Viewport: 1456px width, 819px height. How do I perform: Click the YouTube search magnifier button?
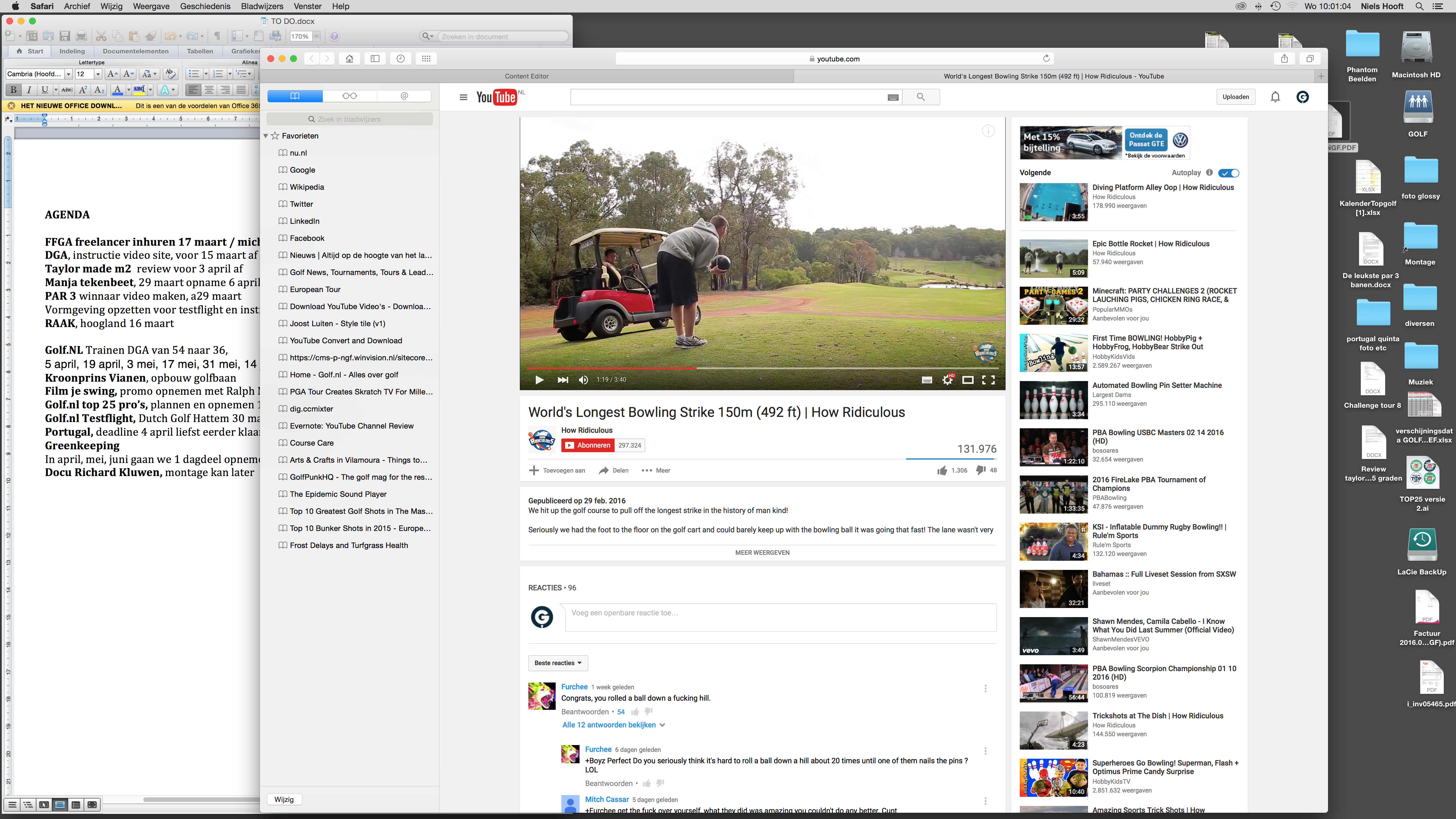[921, 97]
